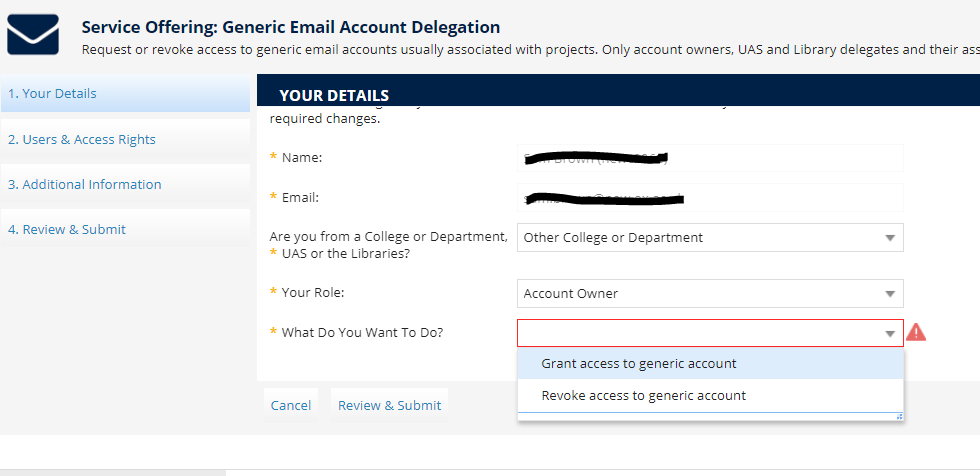This screenshot has height=476, width=980.
Task: Click the Account Owner role combo box
Action: [711, 294]
